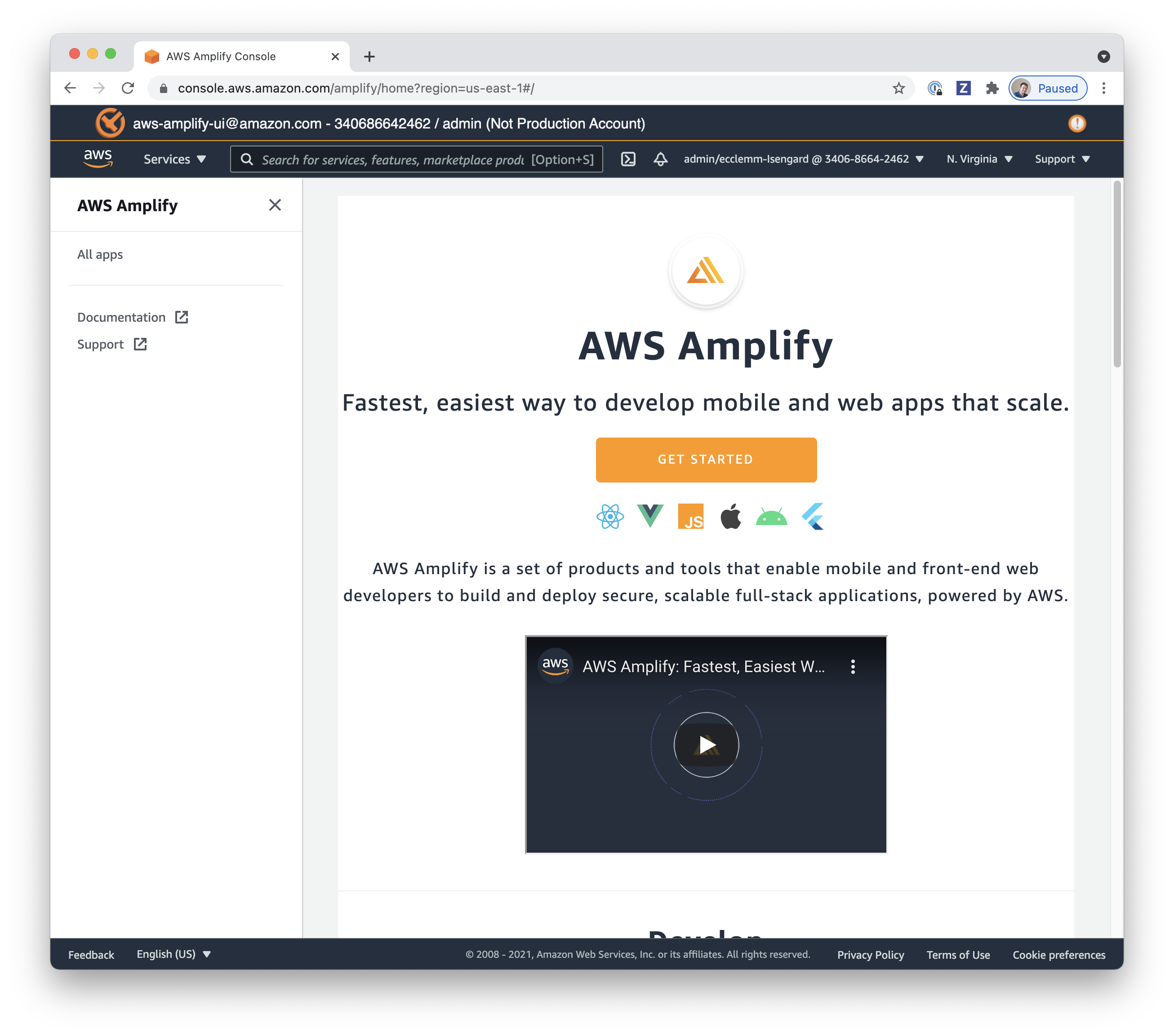Open Cookie preferences in the footer
This screenshot has height=1036, width=1174.
(1058, 955)
